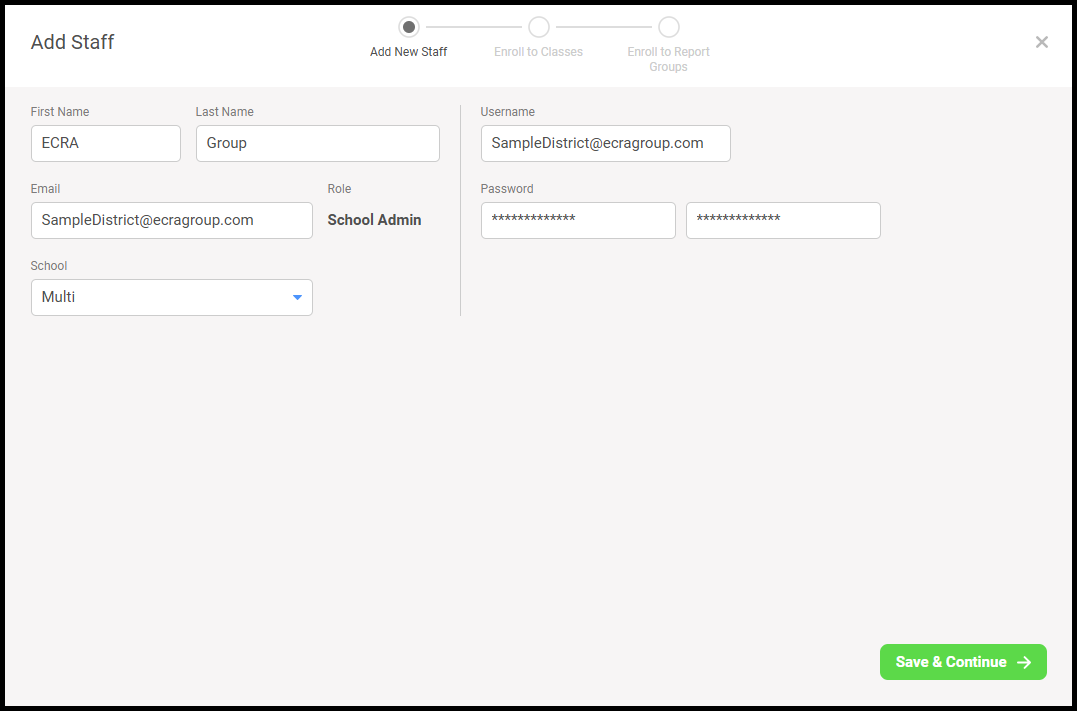Click the blue School dropdown arrow
The width and height of the screenshot is (1077, 711).
pos(297,297)
